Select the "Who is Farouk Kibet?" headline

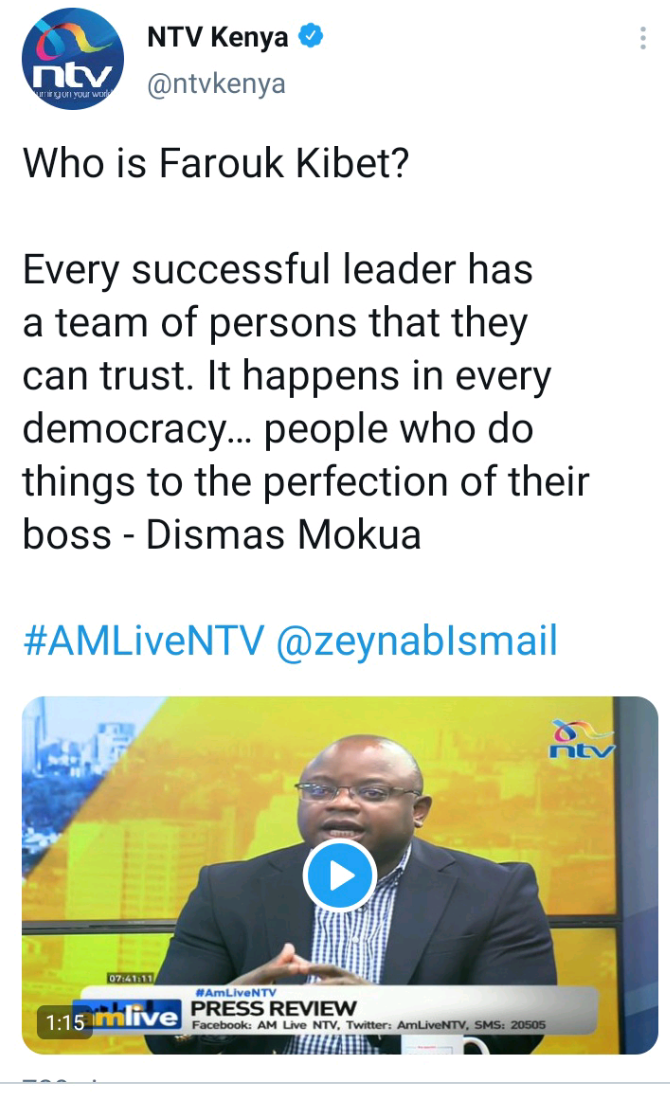[215, 163]
